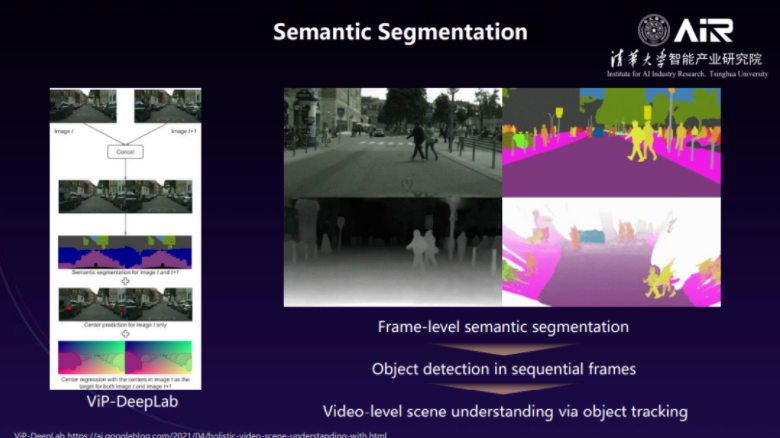This screenshot has width=780, height=438.
Task: Click the Semantic Segmentation slide title
Action: (x=400, y=32)
